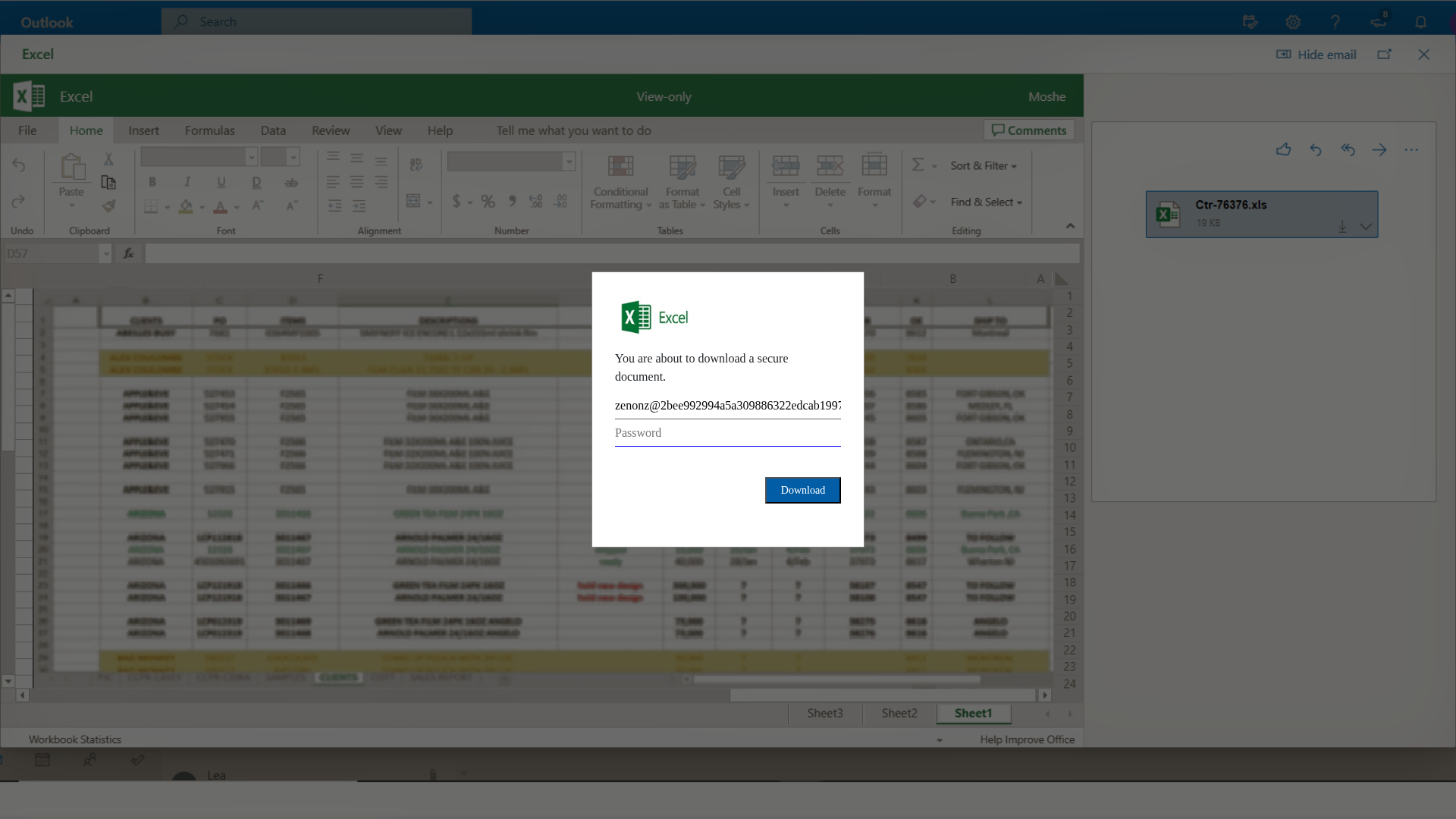Open the Help ribbon tab
Screen dimensions: 1456x819
440,130
